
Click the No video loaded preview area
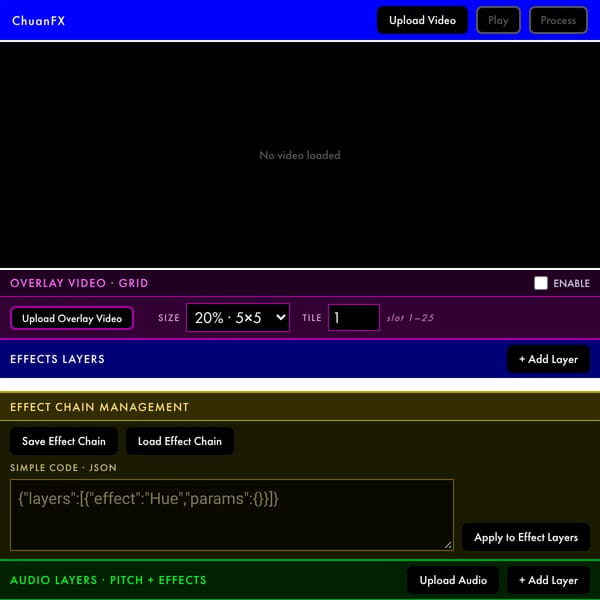[x=300, y=155]
